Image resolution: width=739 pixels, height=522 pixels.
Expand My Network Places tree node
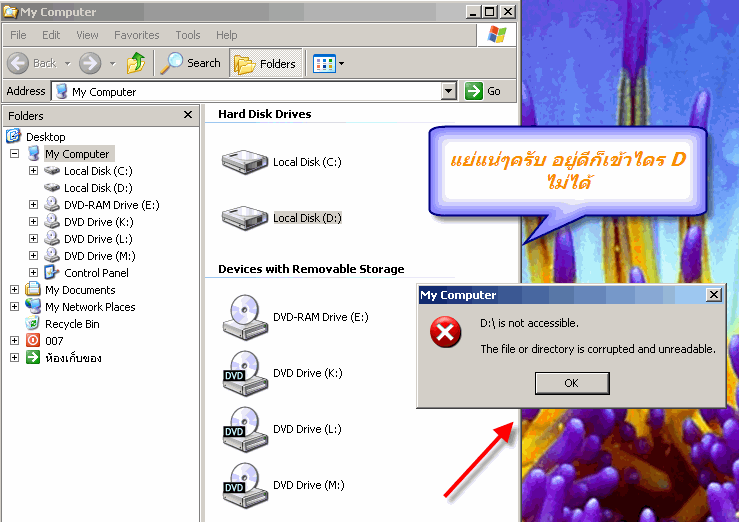coord(15,306)
